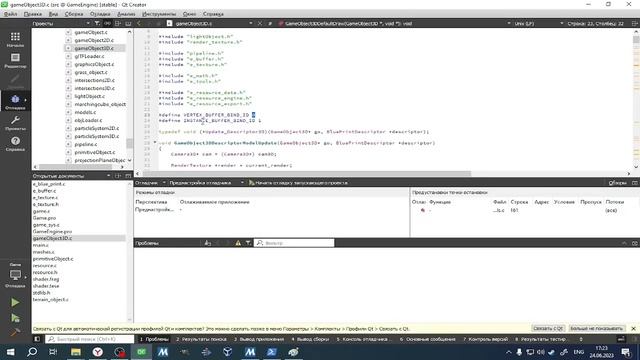Build project with the hammer icon
Viewport: 640px width, 360px height.
[x=15, y=333]
